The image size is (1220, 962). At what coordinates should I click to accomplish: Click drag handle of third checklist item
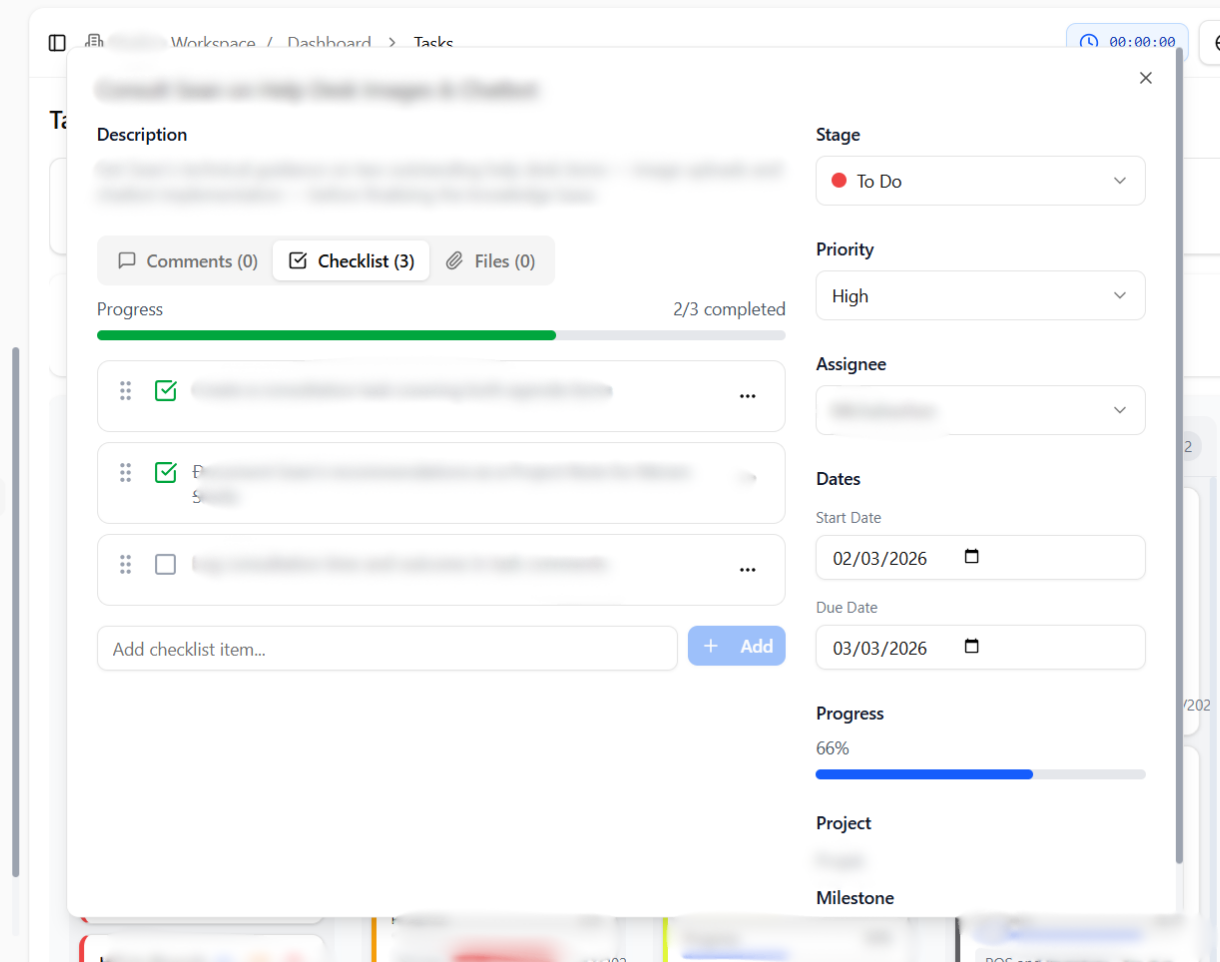pyautogui.click(x=126, y=565)
